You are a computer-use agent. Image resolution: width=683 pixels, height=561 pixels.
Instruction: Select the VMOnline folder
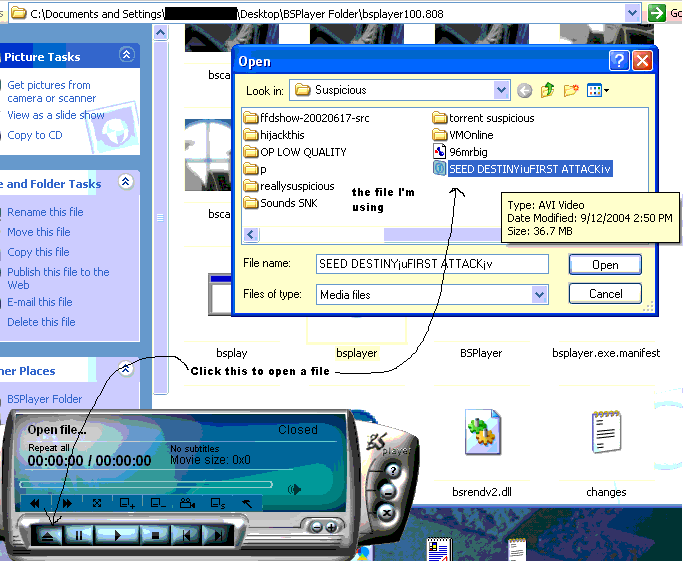pyautogui.click(x=463, y=135)
